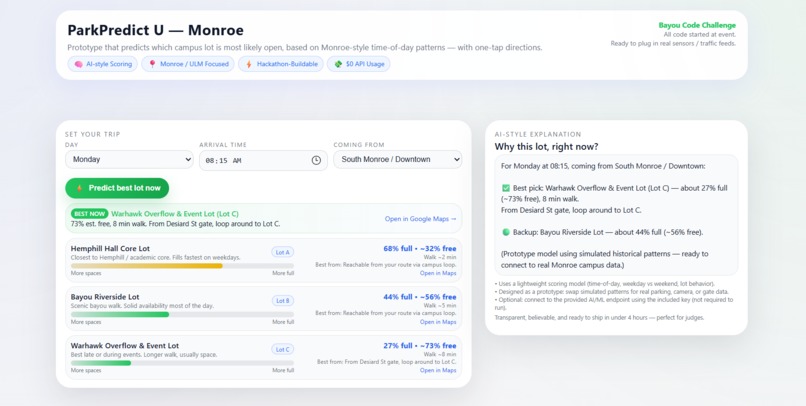Open in Maps for Bayou Riverside Lot
The height and width of the screenshot is (406, 806).
pos(438,322)
